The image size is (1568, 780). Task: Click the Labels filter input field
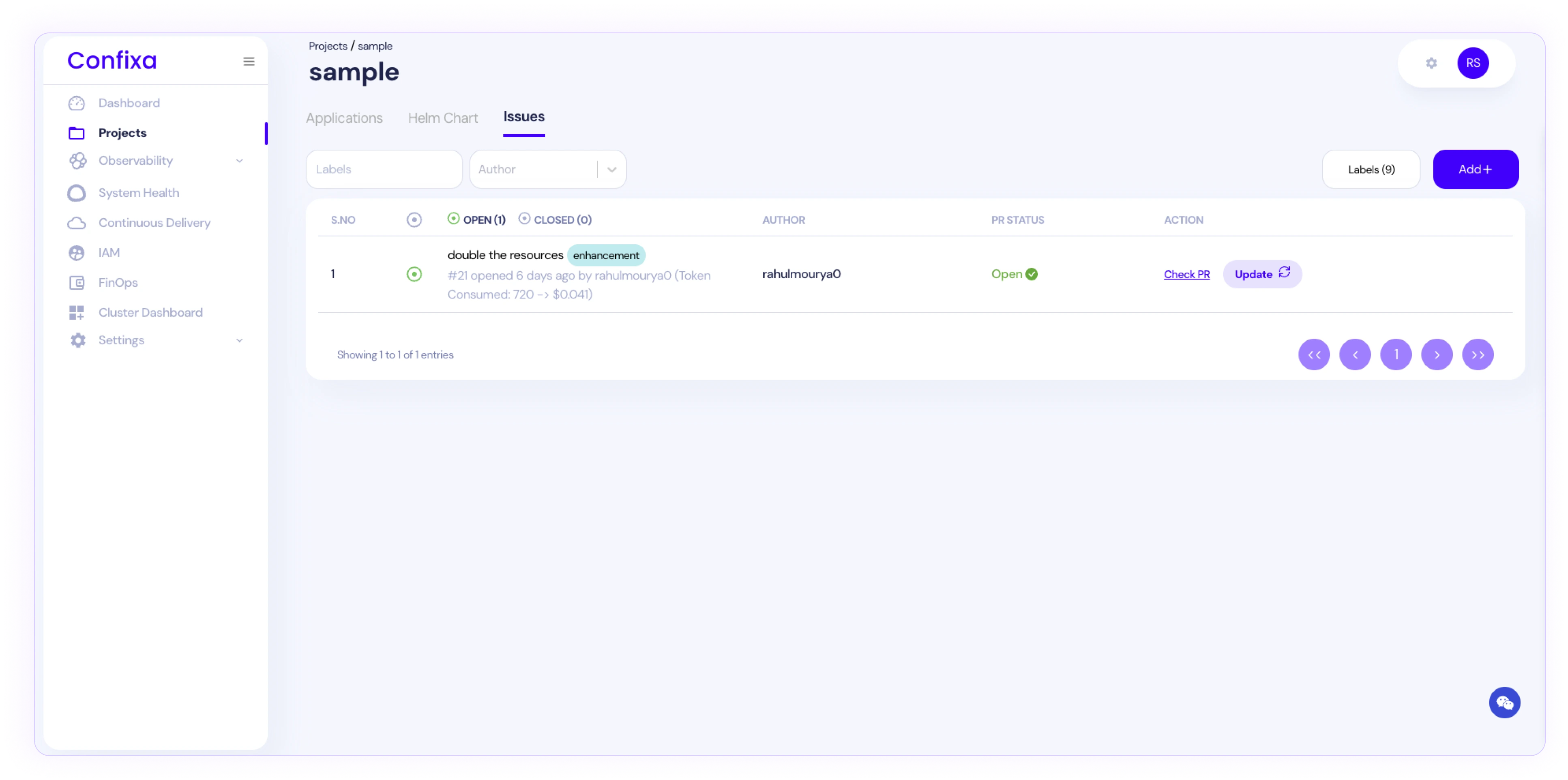click(384, 170)
